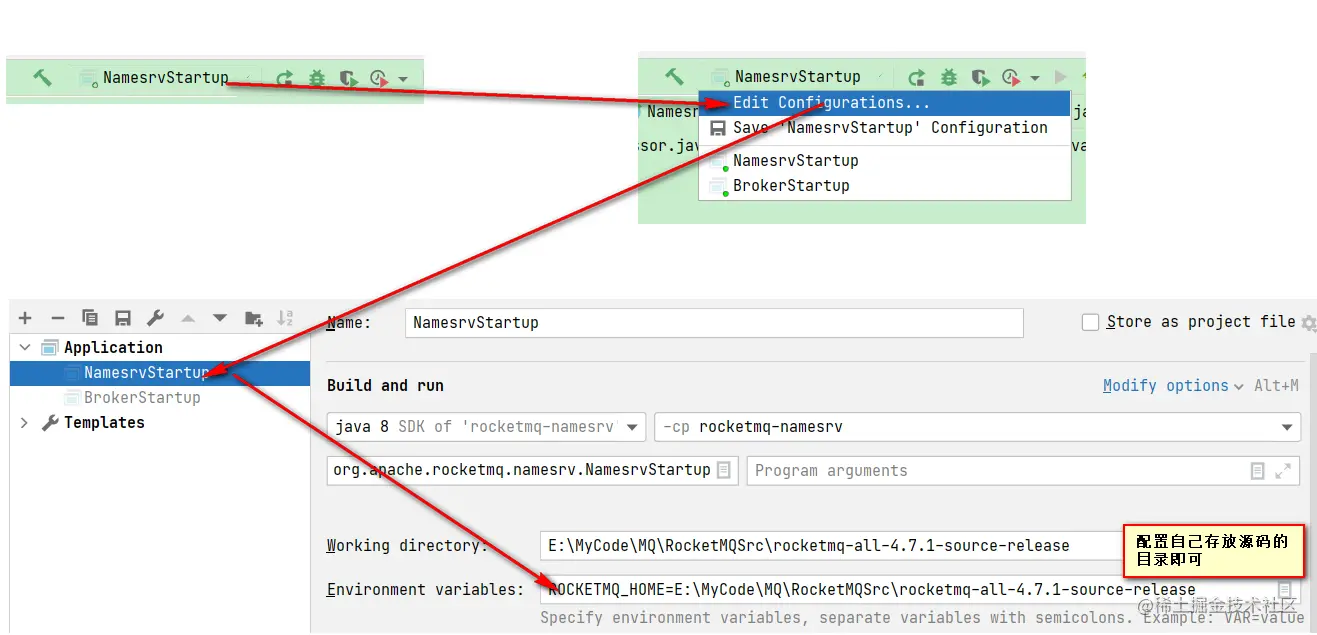This screenshot has width=1317, height=635.
Task: Move configuration down with the down arrow
Action: click(x=220, y=318)
